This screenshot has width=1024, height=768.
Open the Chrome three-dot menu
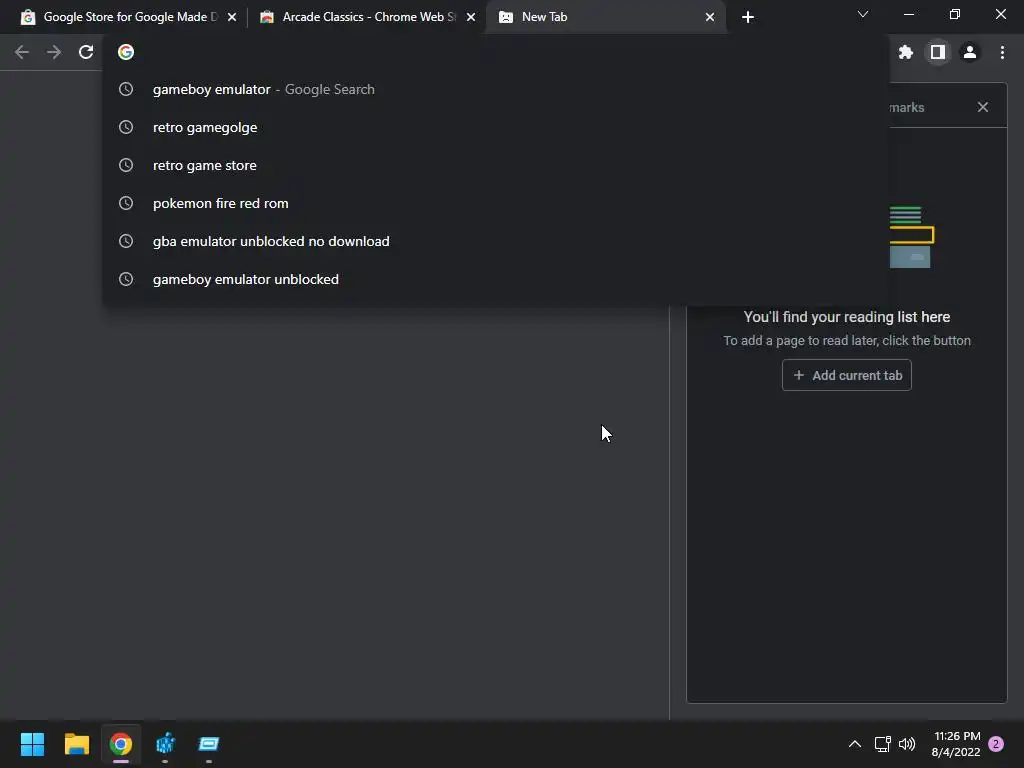(x=1002, y=52)
